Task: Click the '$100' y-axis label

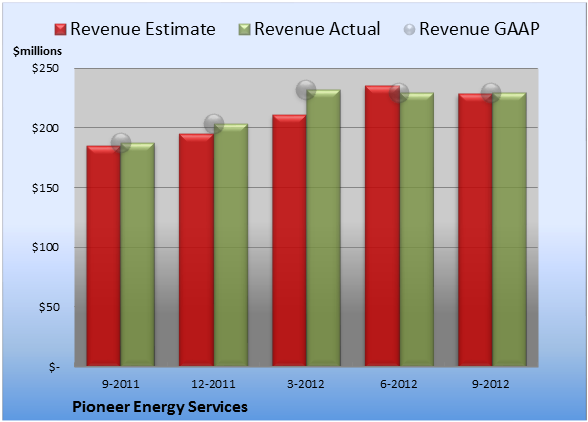Action: click(45, 247)
